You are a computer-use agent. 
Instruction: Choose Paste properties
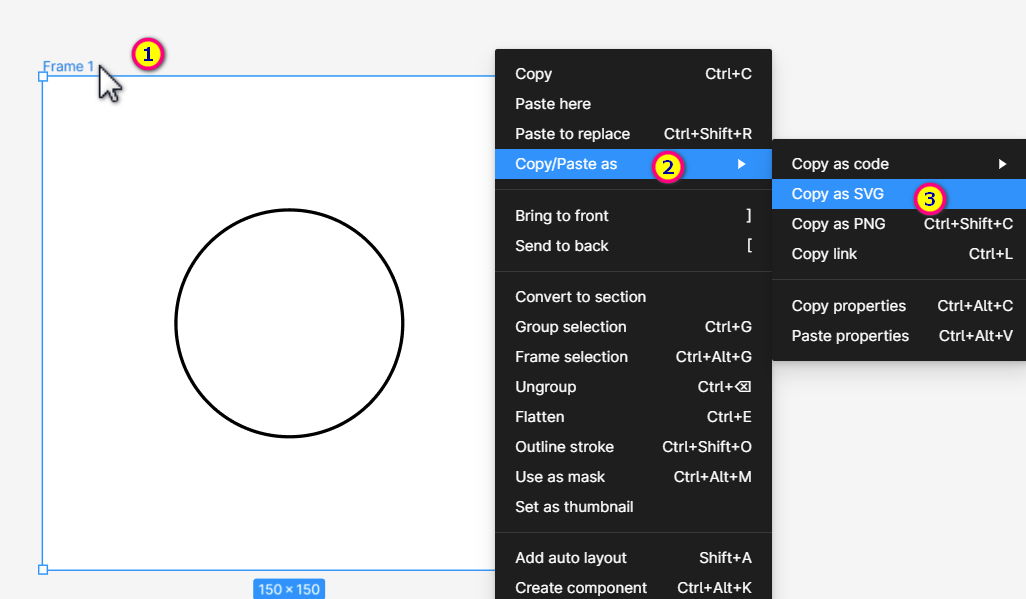click(x=850, y=336)
